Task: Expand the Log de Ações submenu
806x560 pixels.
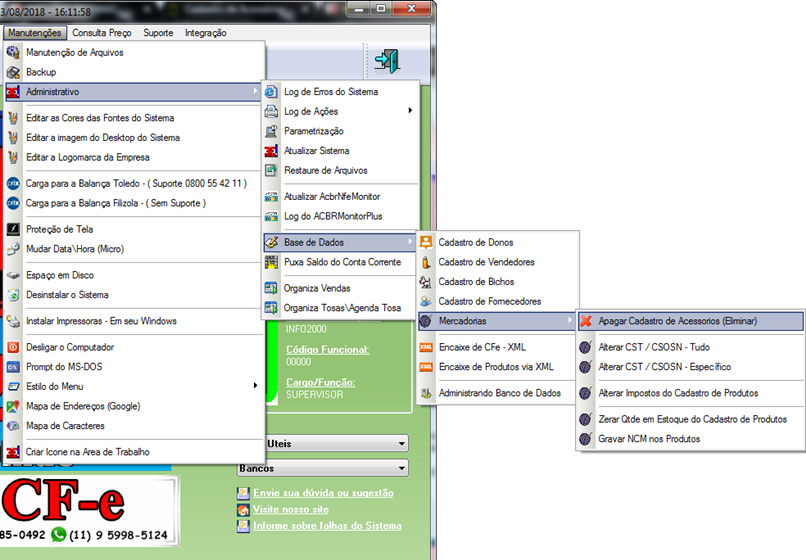Action: (x=410, y=111)
